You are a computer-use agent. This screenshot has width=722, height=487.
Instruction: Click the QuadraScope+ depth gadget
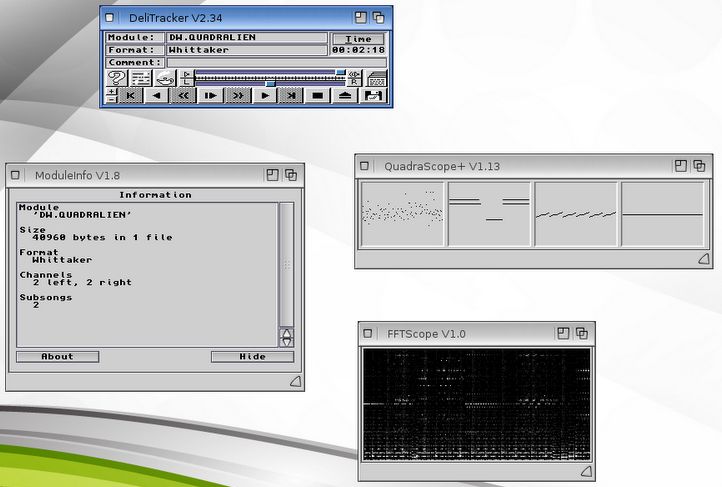click(699, 166)
